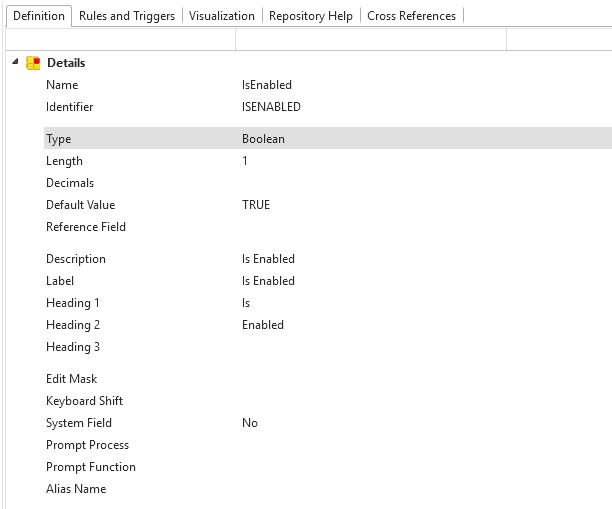This screenshot has height=509, width=612.
Task: Open the Visualization tab
Action: [x=222, y=16]
